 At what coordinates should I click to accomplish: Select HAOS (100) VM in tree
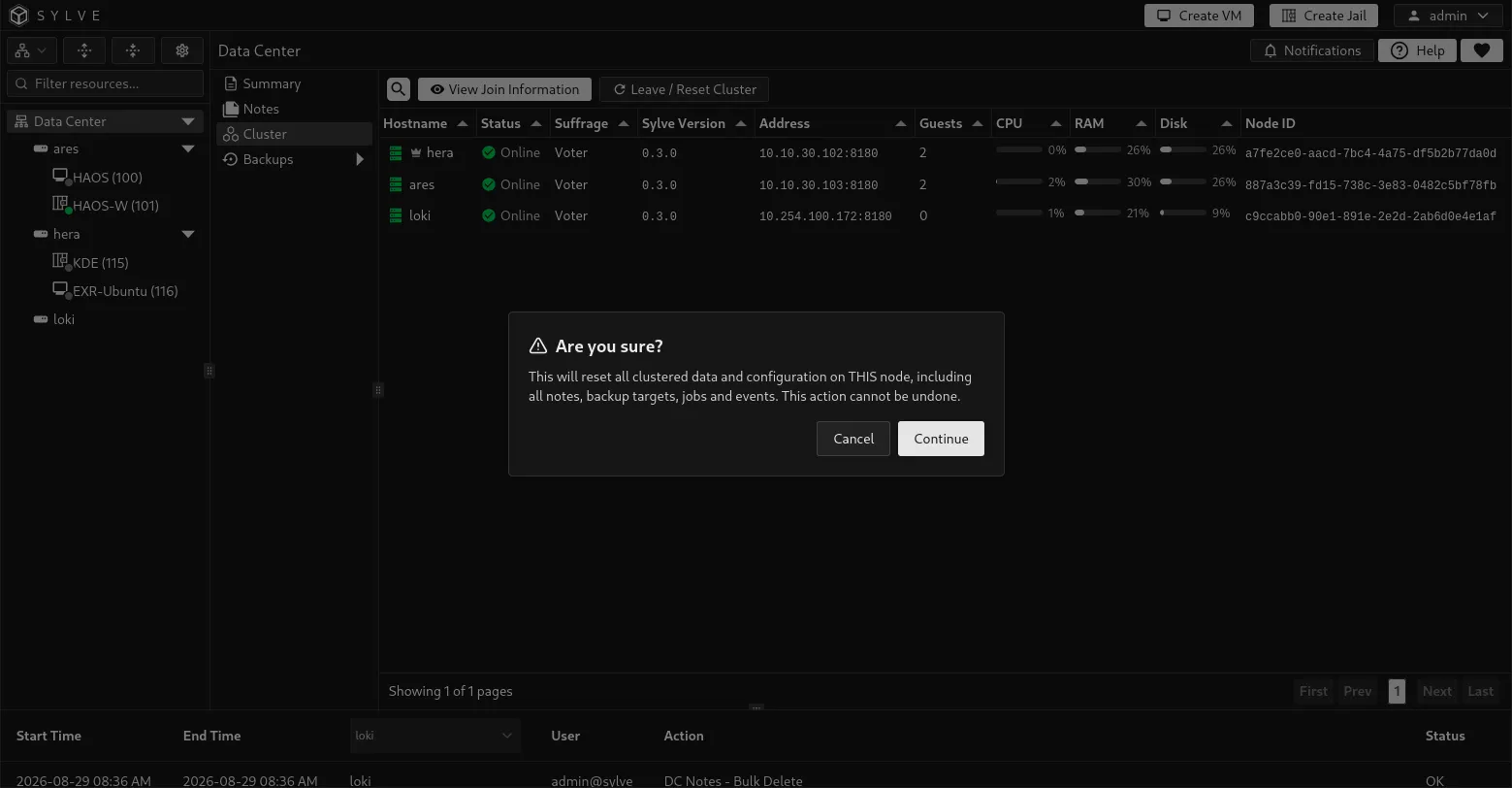[x=107, y=178]
